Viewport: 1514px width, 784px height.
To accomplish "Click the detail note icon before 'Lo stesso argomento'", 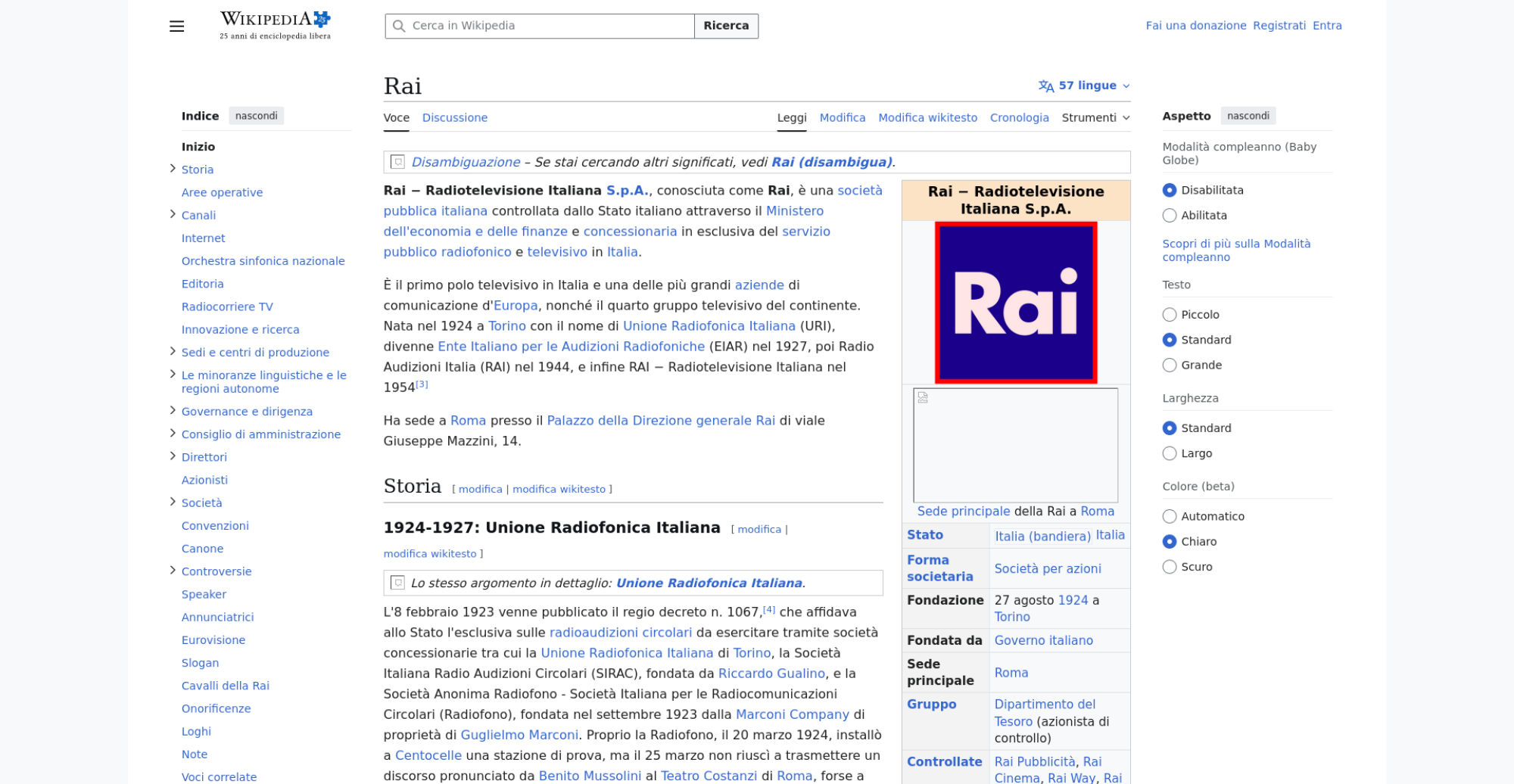I will coord(397,583).
